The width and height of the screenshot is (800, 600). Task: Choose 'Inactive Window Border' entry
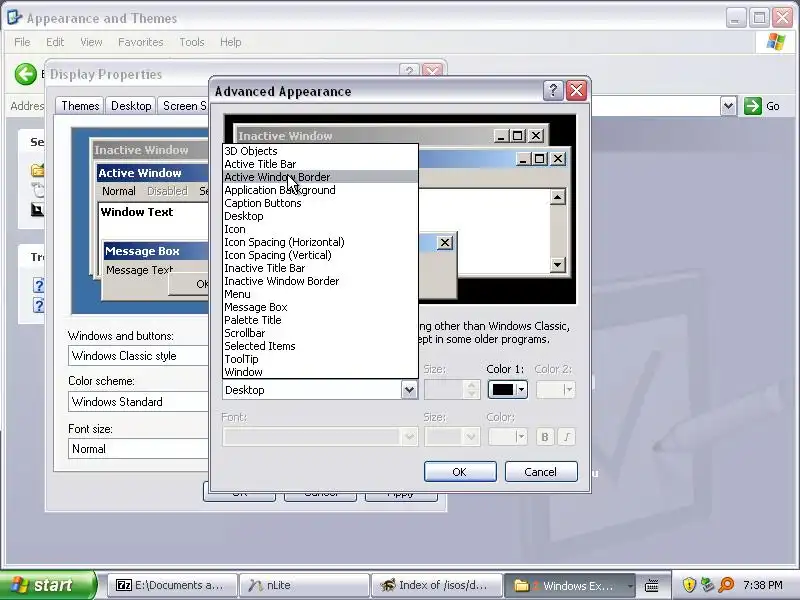(x=320, y=281)
